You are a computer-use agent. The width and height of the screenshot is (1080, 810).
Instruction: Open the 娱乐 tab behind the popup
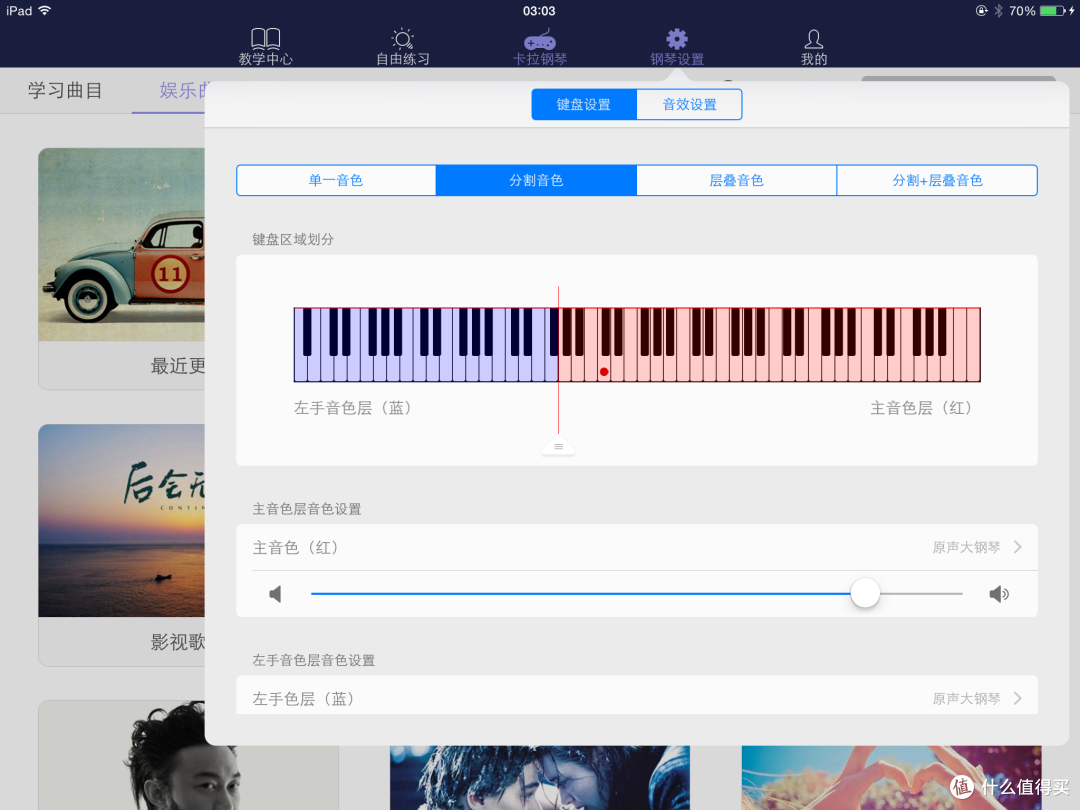pyautogui.click(x=182, y=90)
